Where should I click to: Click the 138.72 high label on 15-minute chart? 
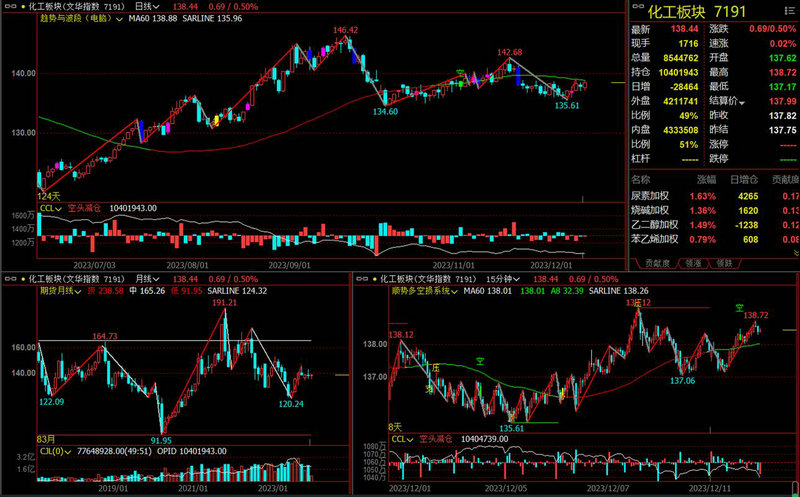pyautogui.click(x=756, y=316)
